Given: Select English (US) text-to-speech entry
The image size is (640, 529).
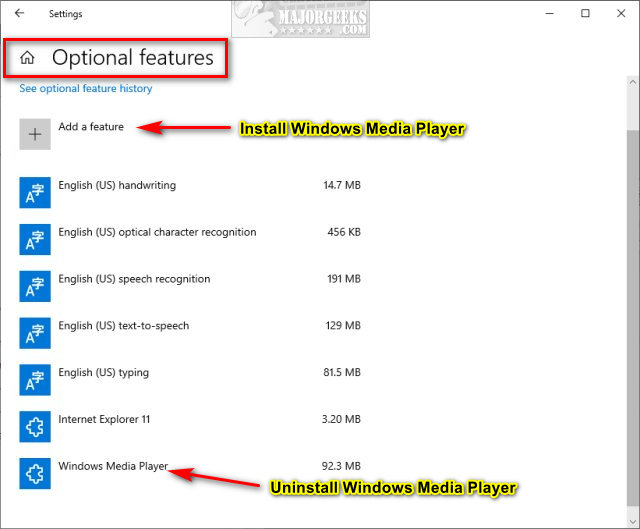Looking at the screenshot, I should 124,326.
